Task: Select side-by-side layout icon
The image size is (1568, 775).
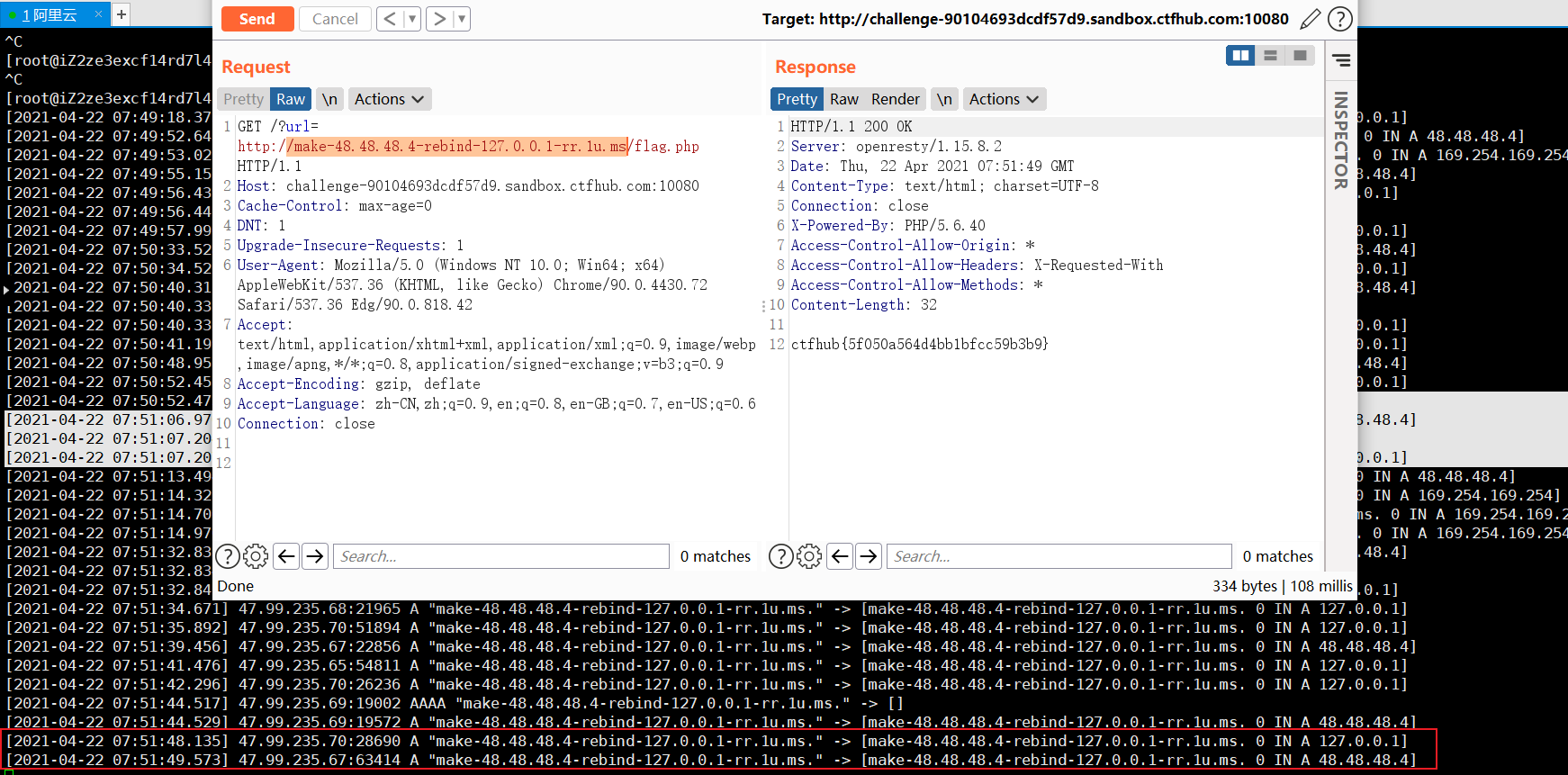Action: [1240, 56]
